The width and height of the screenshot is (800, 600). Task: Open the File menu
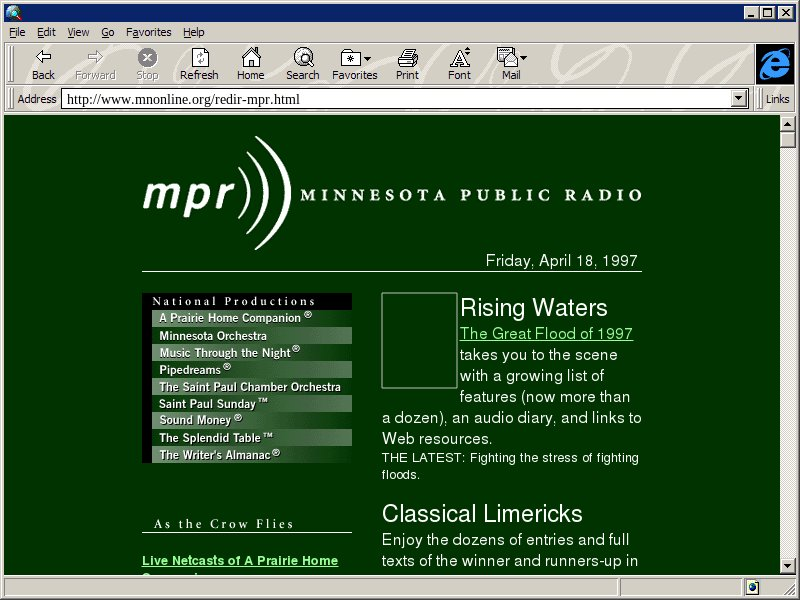[17, 32]
